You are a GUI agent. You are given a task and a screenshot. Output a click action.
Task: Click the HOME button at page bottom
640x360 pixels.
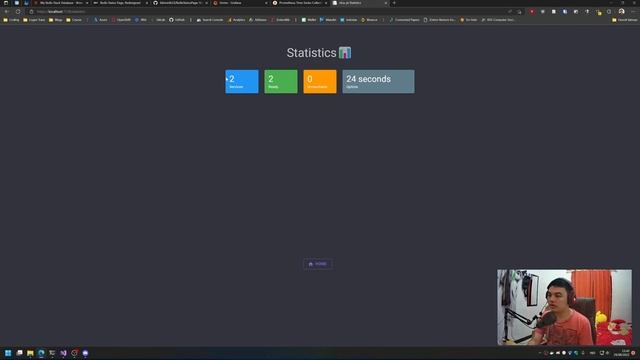pos(318,264)
